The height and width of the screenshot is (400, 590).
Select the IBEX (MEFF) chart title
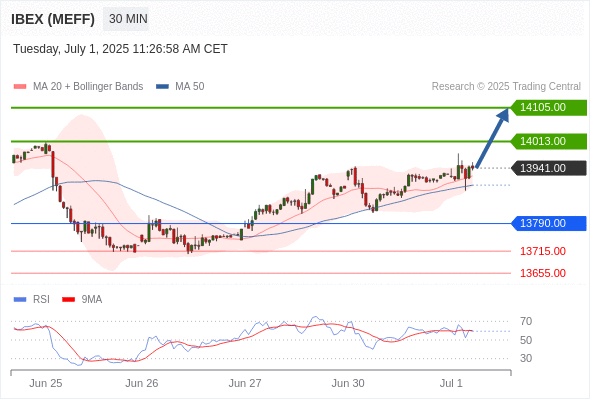53,19
